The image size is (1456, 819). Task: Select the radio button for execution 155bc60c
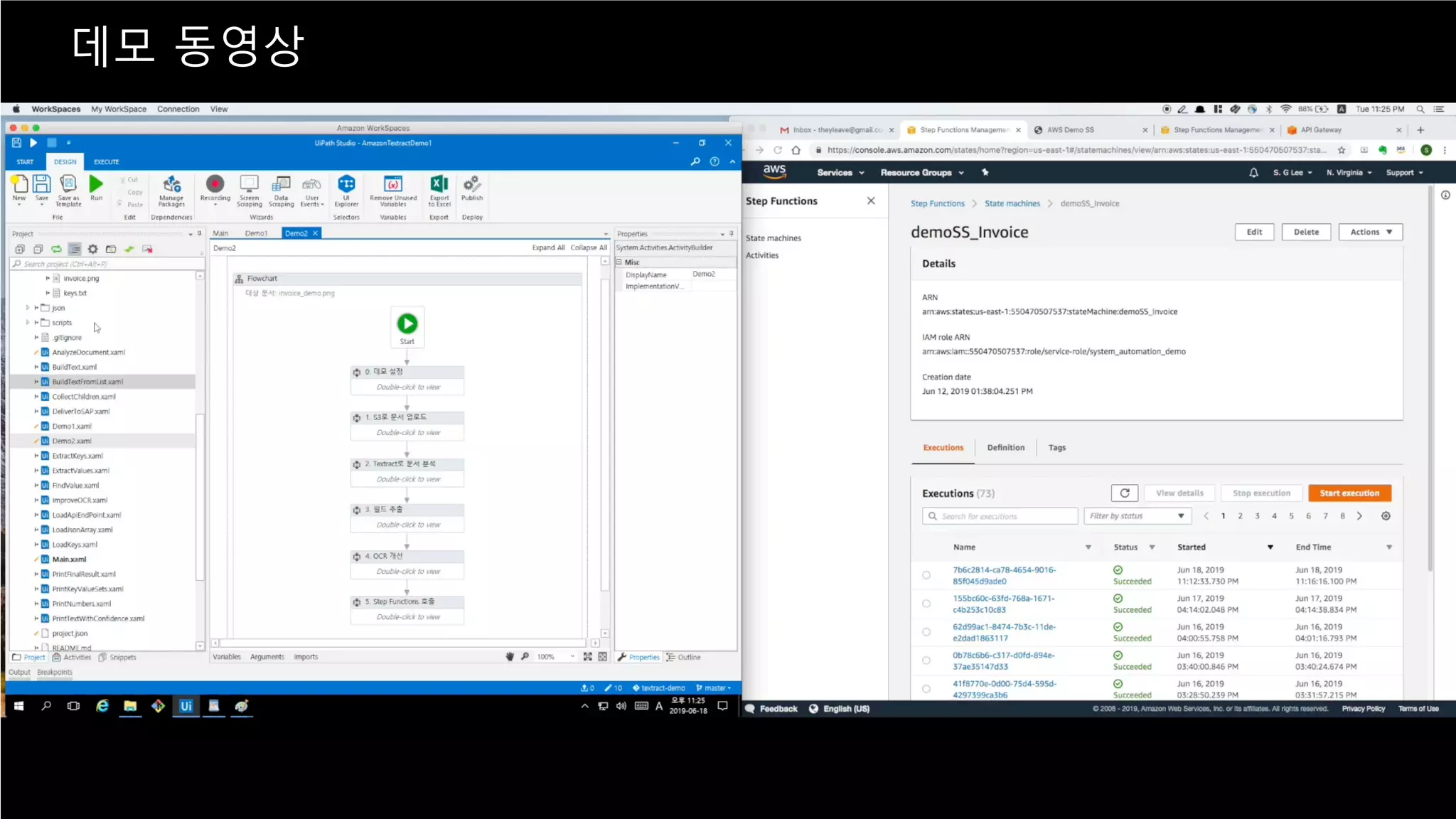tap(926, 604)
